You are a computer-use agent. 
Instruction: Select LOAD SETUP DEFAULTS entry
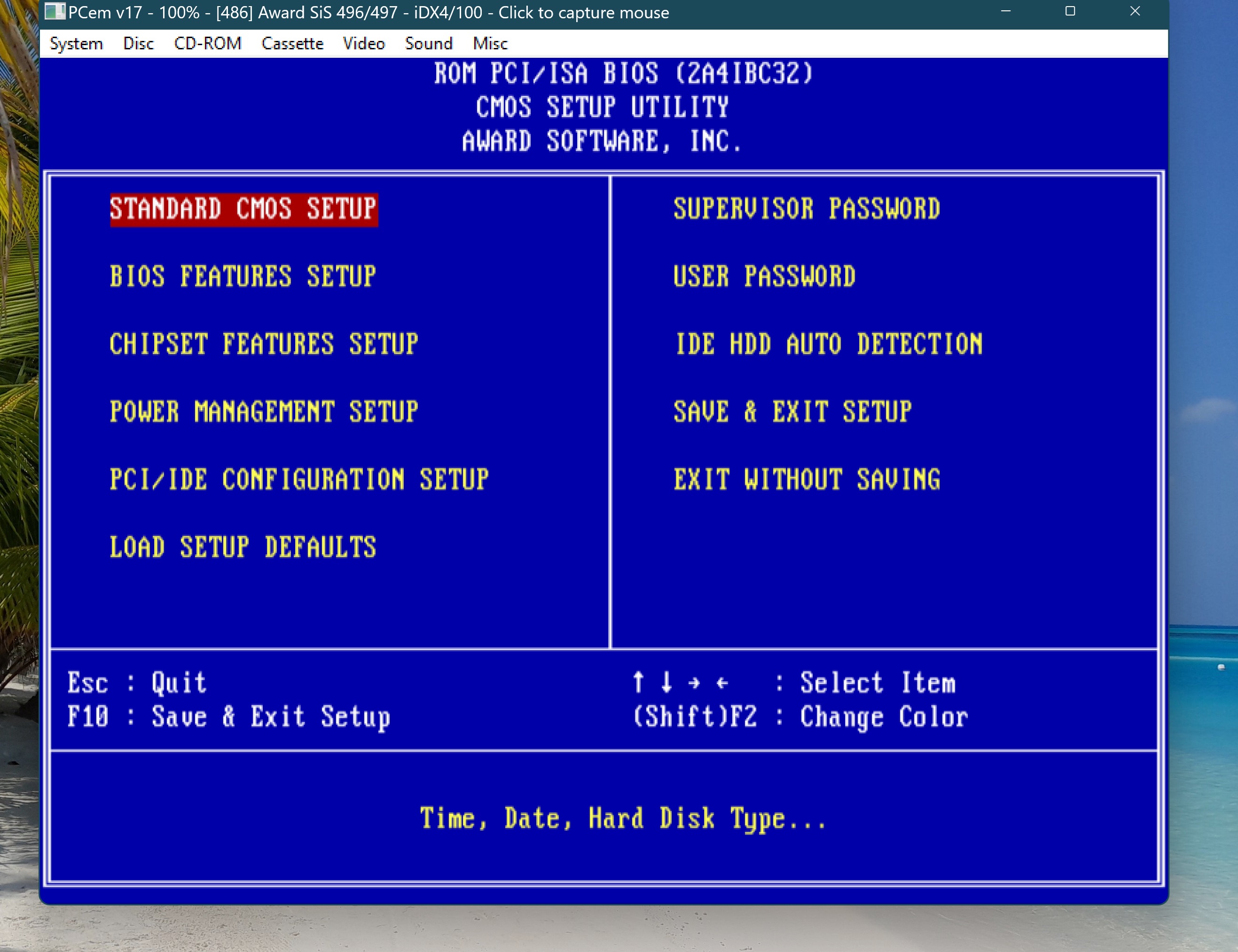243,547
